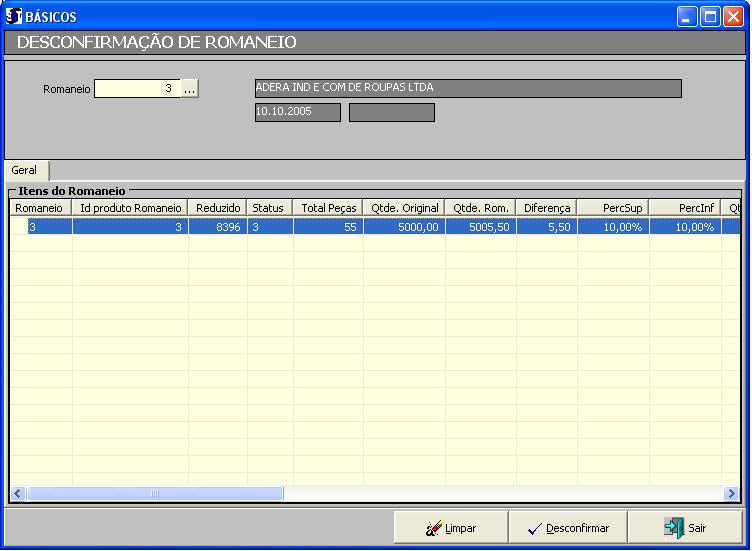Click the Qtde. Original column header
Screen dimensions: 752x551
403,208
